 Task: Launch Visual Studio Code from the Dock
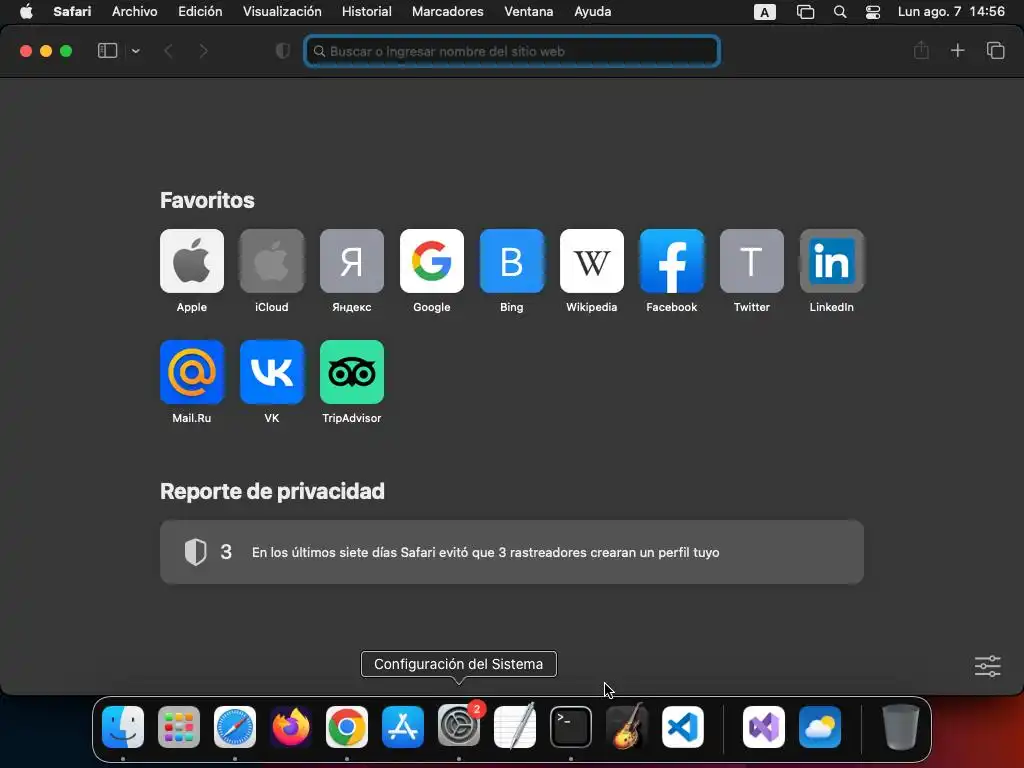[x=683, y=726]
